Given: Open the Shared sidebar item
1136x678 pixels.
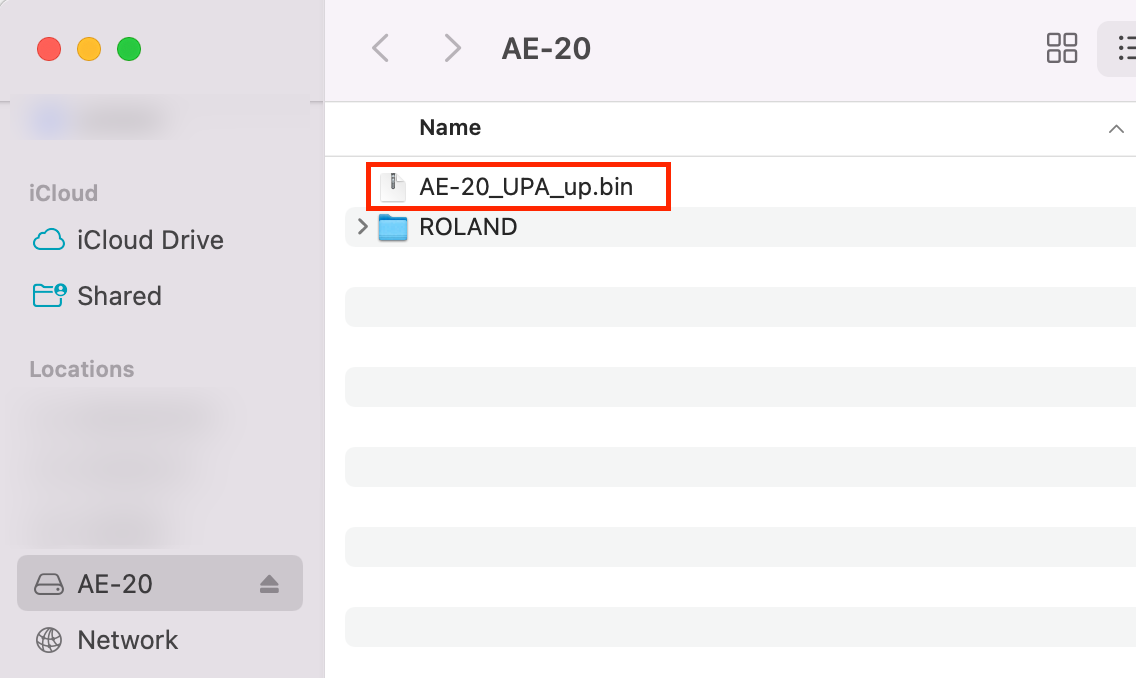Looking at the screenshot, I should tap(119, 296).
